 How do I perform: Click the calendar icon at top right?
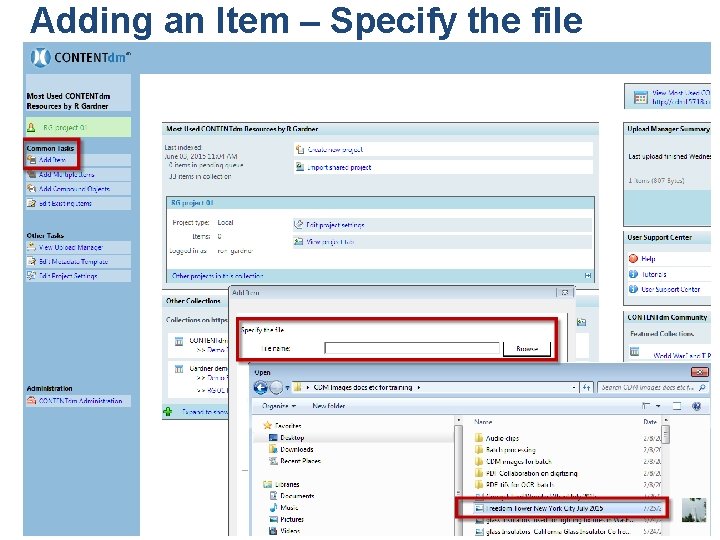pos(640,97)
